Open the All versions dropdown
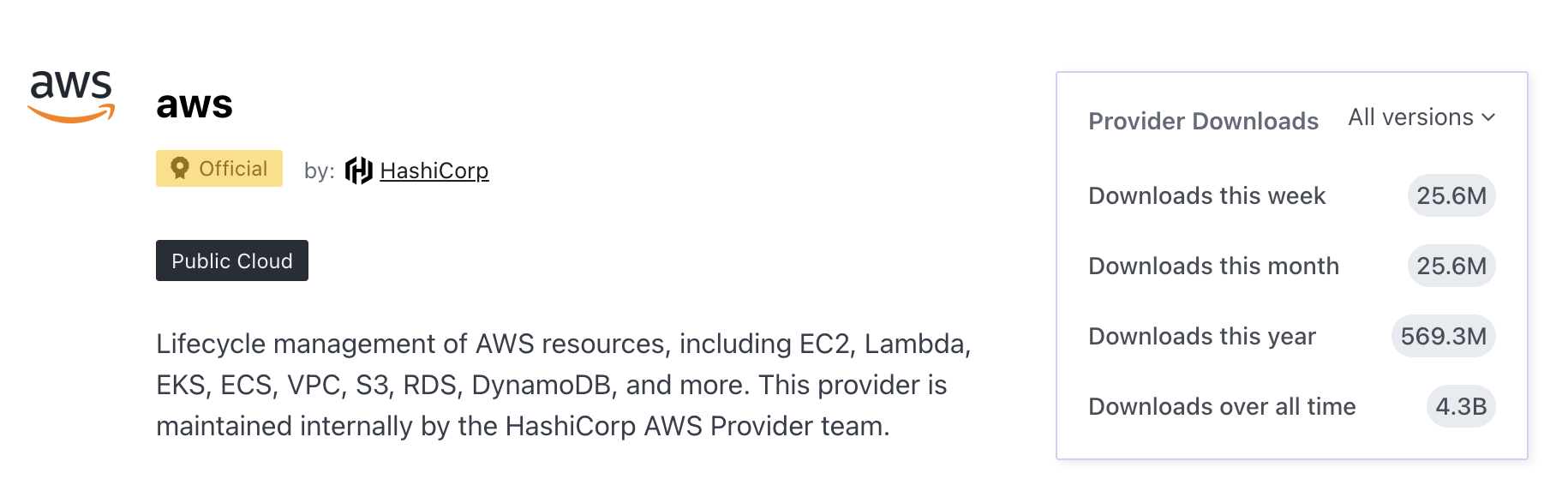 (x=1421, y=117)
